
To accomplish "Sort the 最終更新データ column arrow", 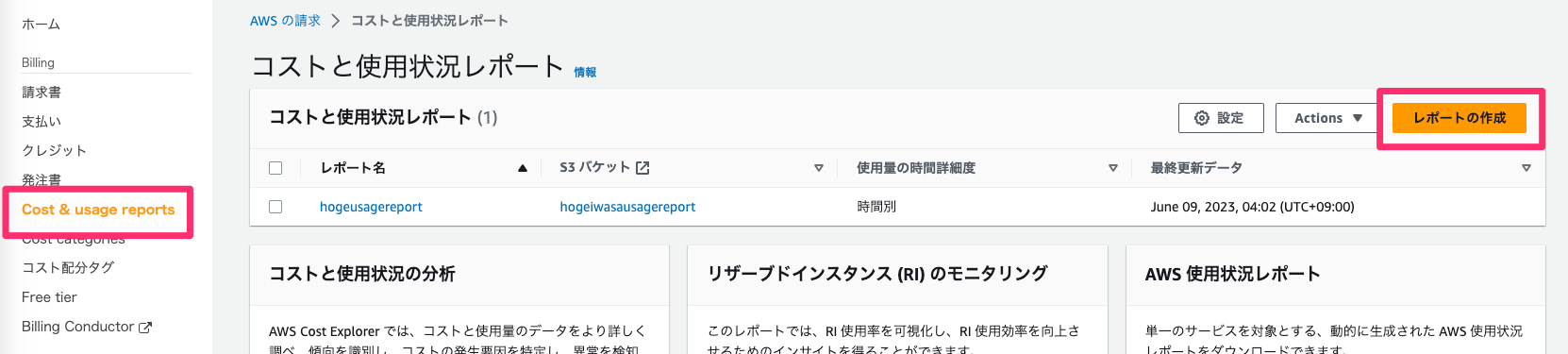I will point(1526,168).
